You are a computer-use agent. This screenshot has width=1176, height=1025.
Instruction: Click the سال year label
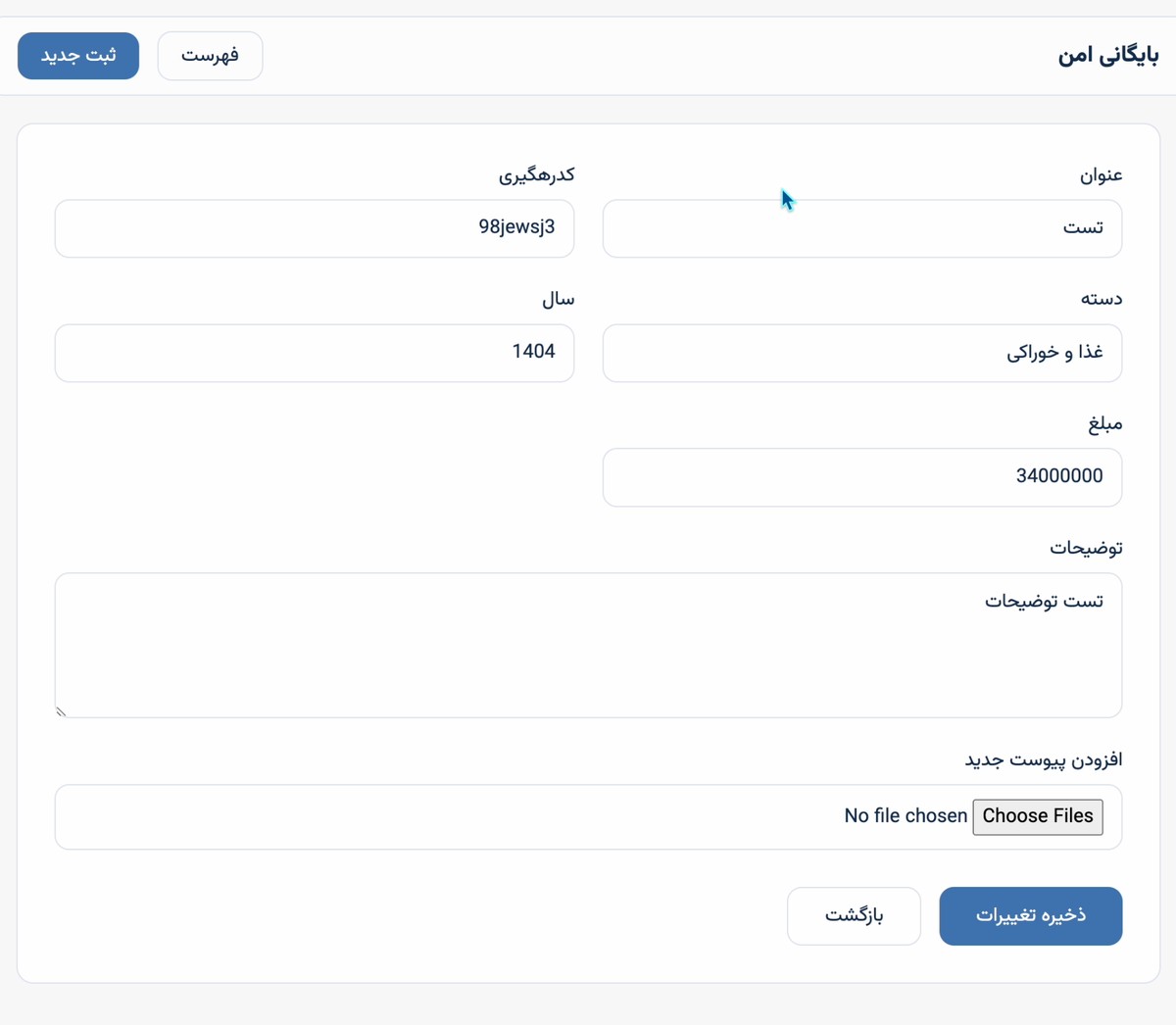[x=559, y=300]
